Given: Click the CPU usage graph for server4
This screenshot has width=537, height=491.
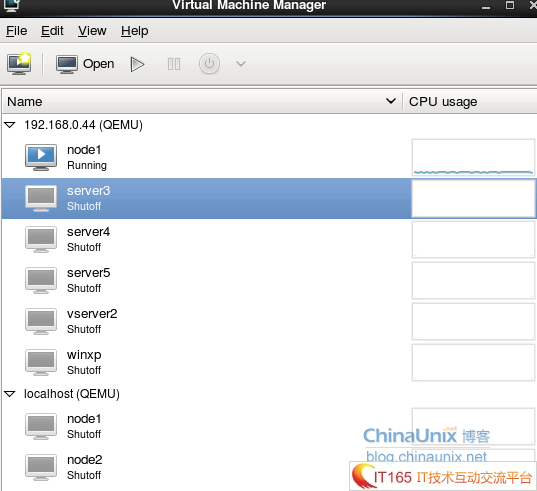Looking at the screenshot, I should coord(473,239).
